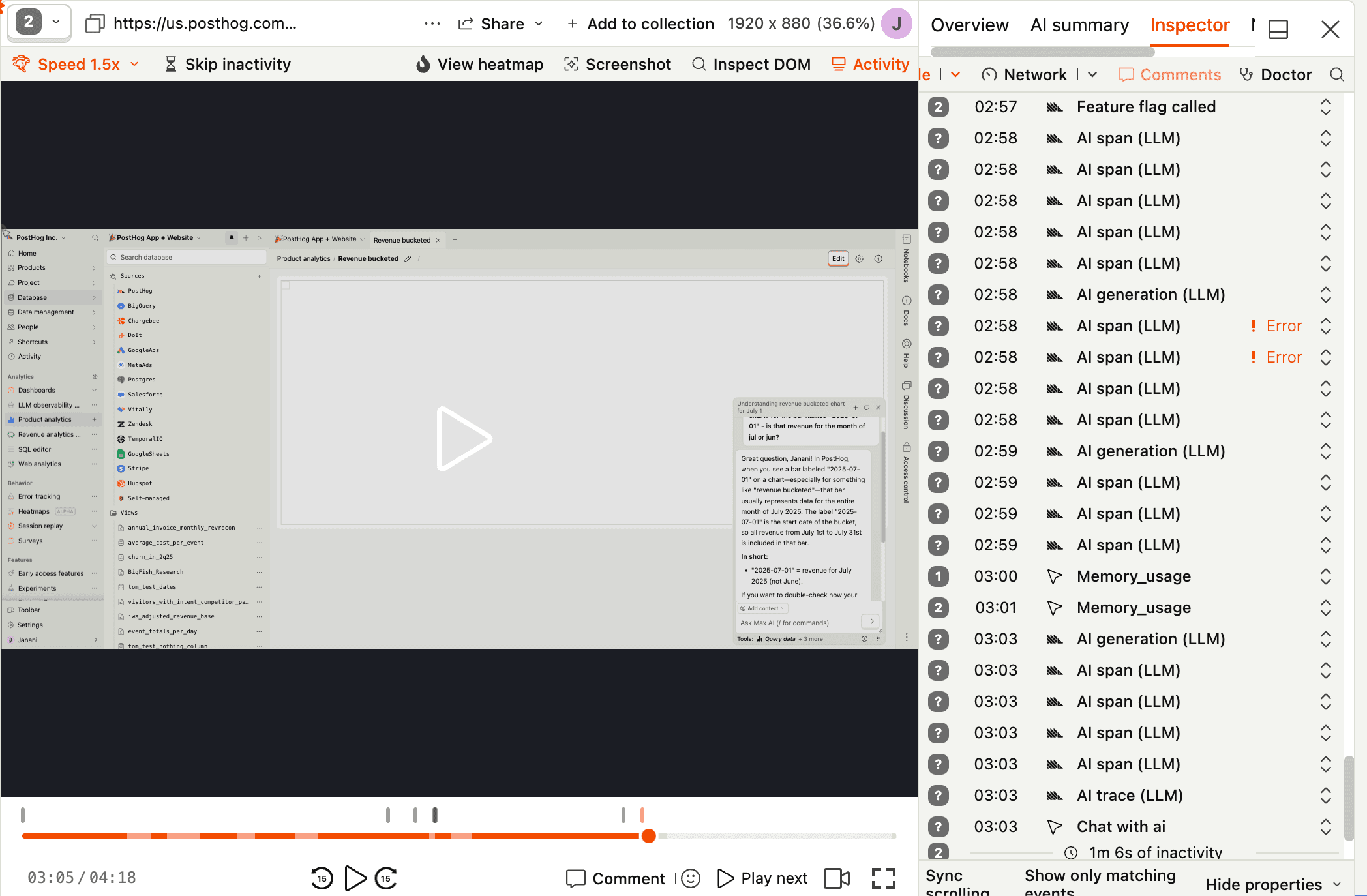Rewind the recording 15 seconds

point(322,878)
